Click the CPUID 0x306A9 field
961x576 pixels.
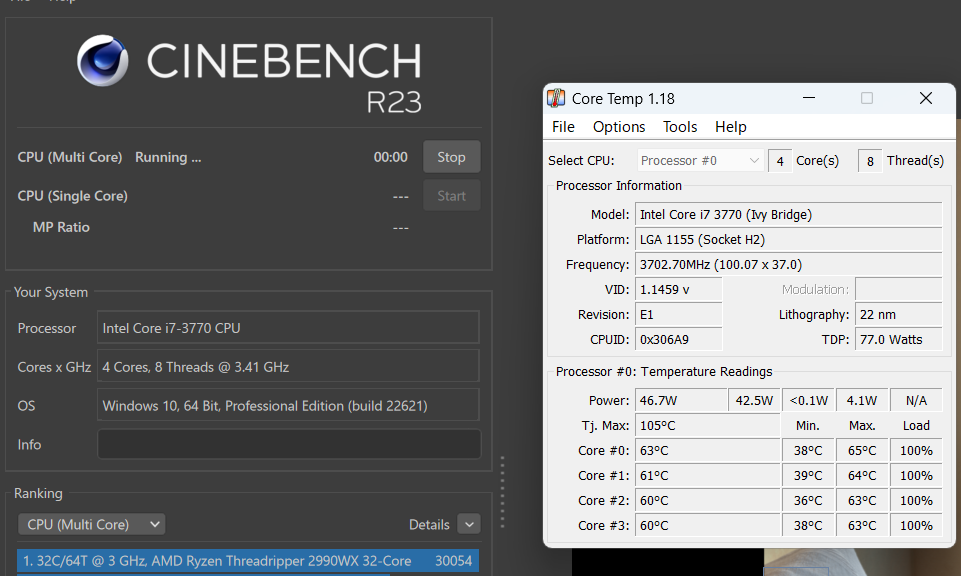678,339
